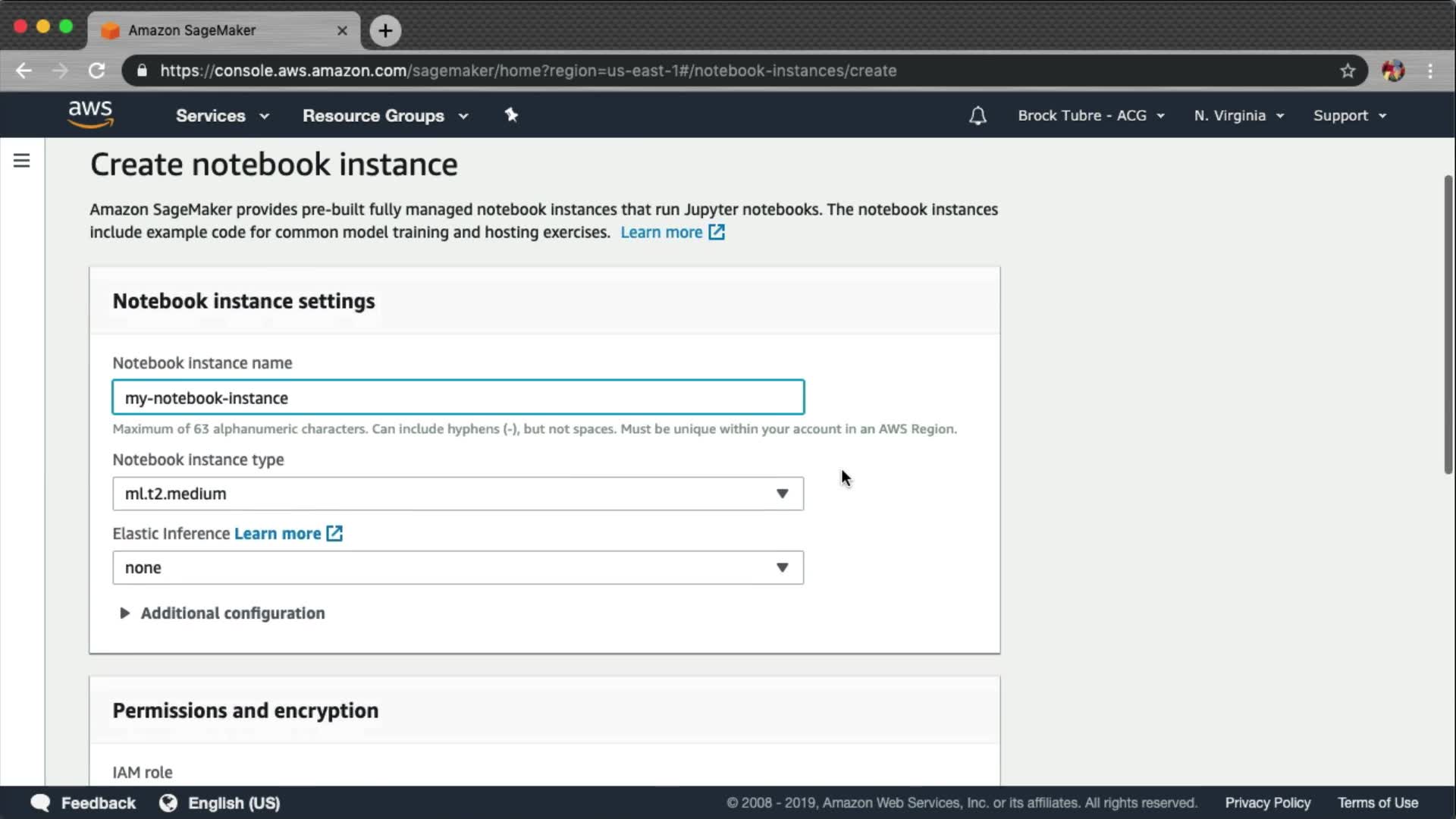Click the browser back arrow
The width and height of the screenshot is (1456, 819).
click(x=24, y=71)
